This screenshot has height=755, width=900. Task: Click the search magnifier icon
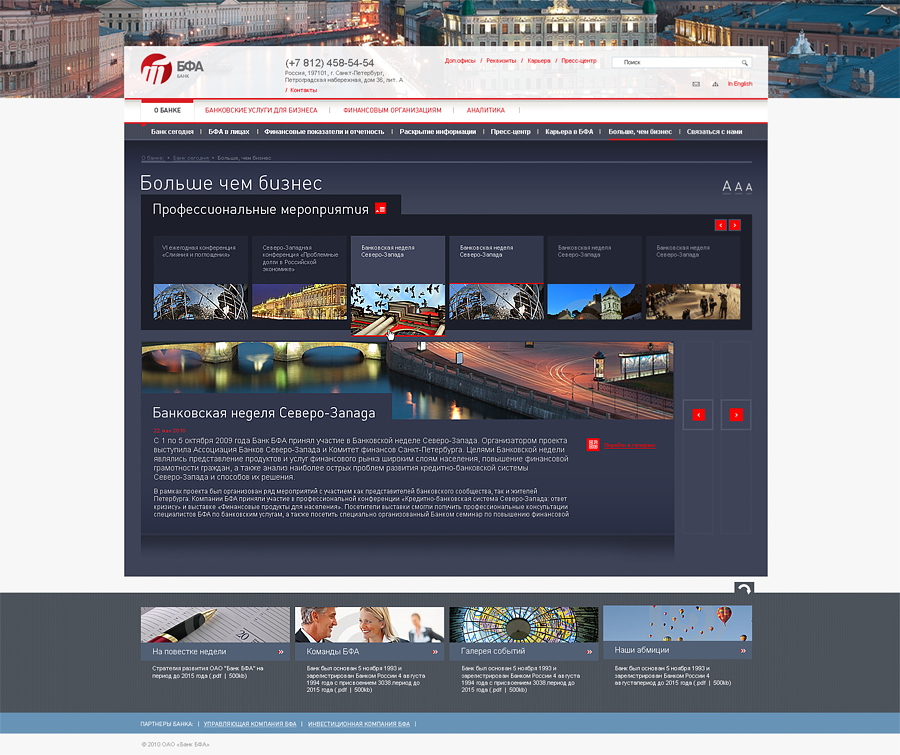coord(744,63)
